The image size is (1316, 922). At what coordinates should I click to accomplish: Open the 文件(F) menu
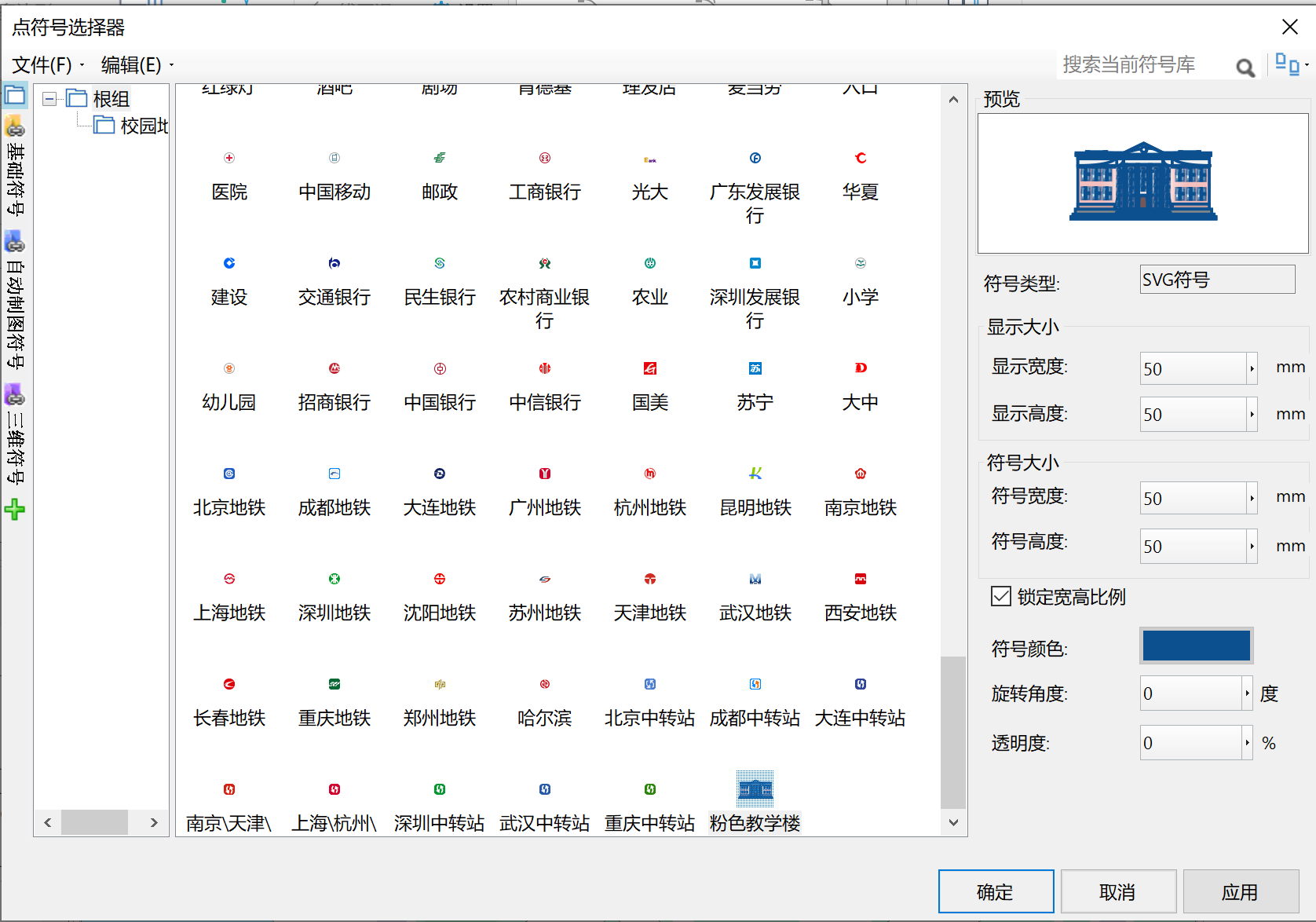point(47,64)
